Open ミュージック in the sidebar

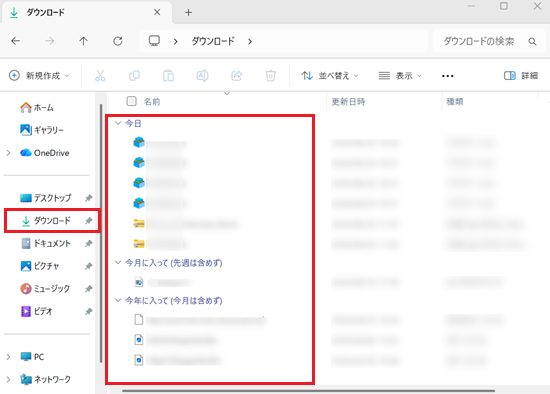[45, 288]
